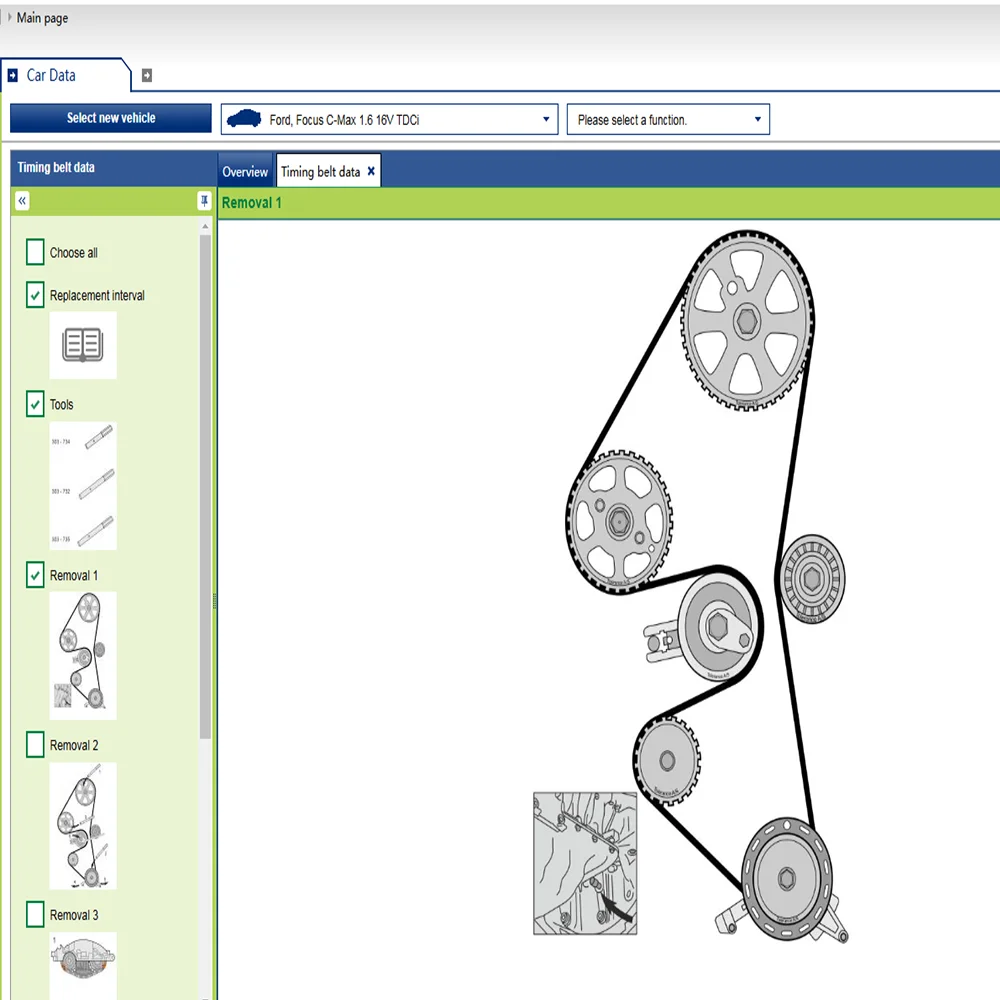
Task: Uncheck the Replacement interval checkbox
Action: pyautogui.click(x=35, y=295)
